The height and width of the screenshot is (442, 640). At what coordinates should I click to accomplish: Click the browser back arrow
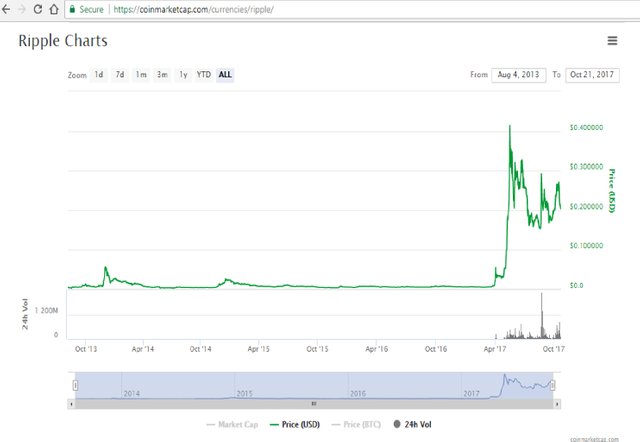6,9
